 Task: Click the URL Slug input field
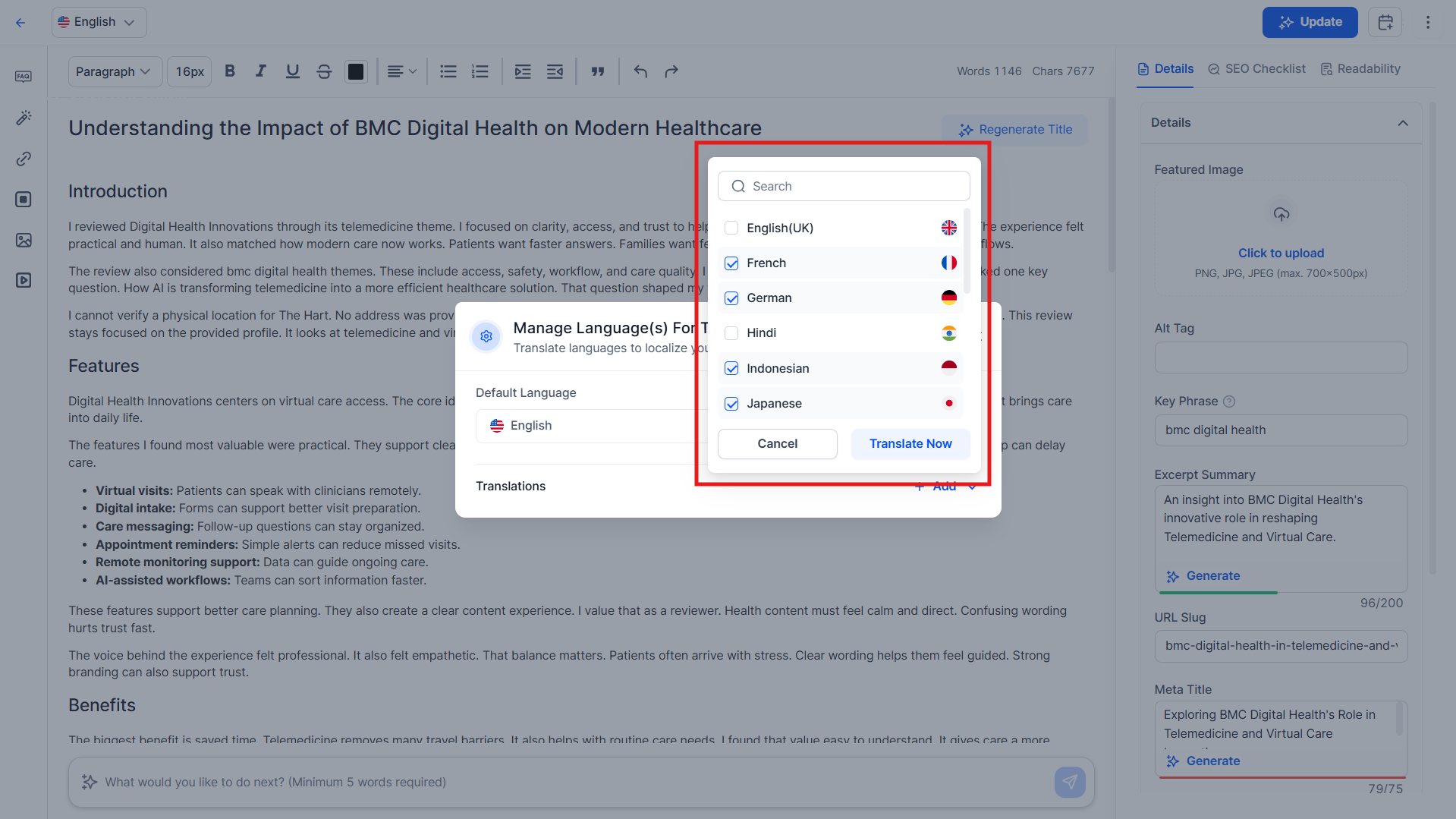[1281, 646]
